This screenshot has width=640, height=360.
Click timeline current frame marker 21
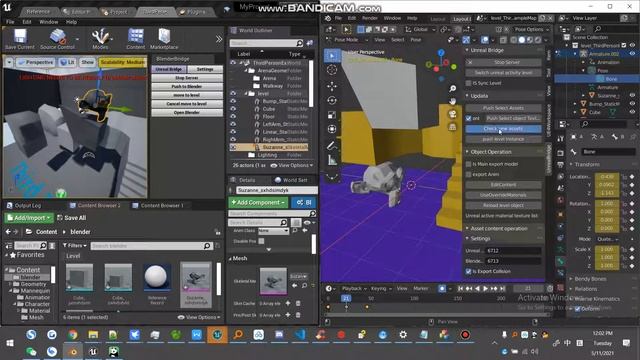pos(346,298)
